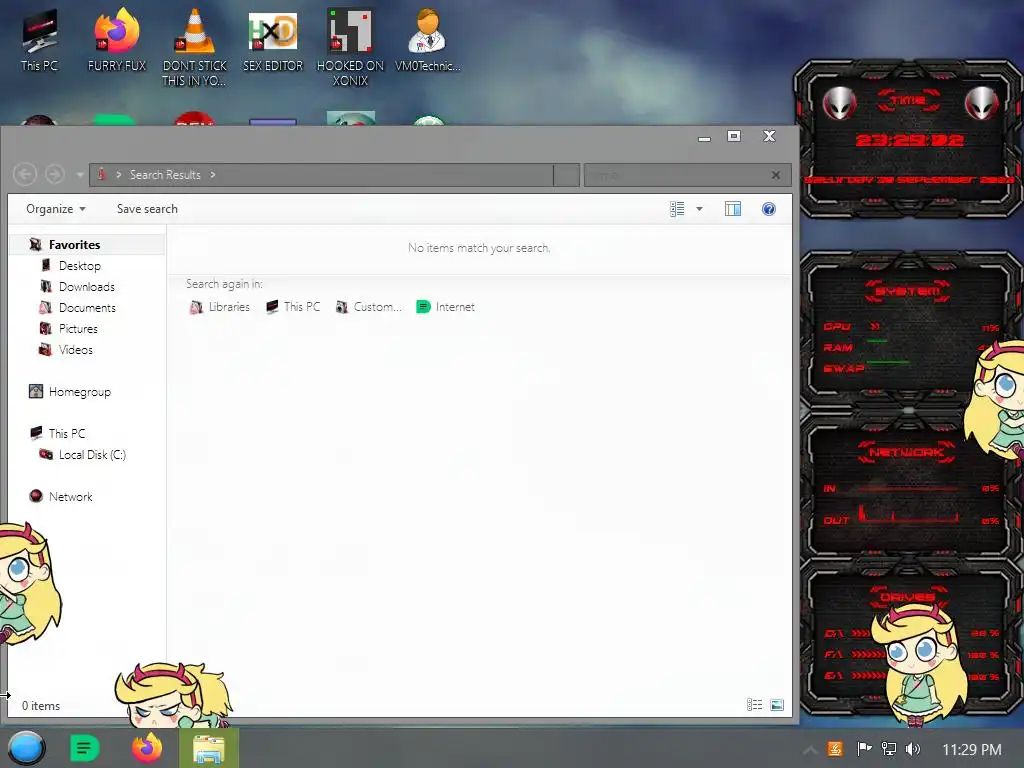The height and width of the screenshot is (768, 1024).
Task: Toggle the preview pane
Action: [733, 209]
